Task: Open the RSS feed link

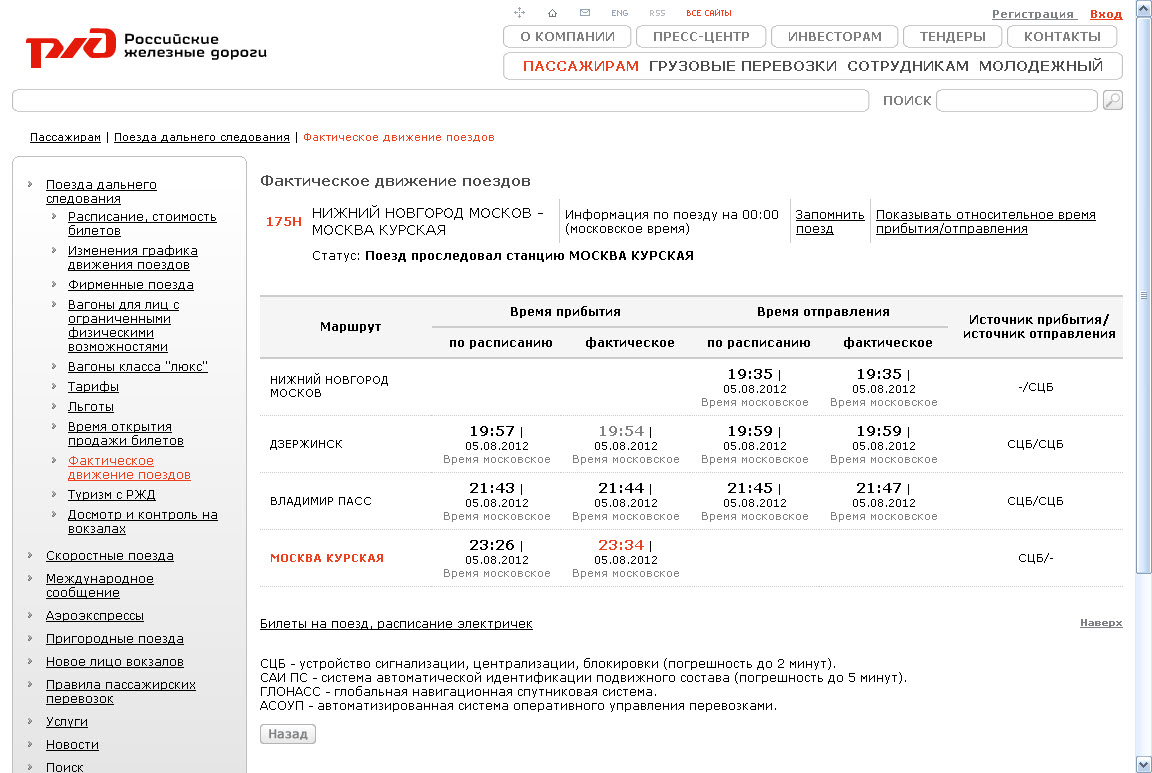Action: click(x=657, y=13)
